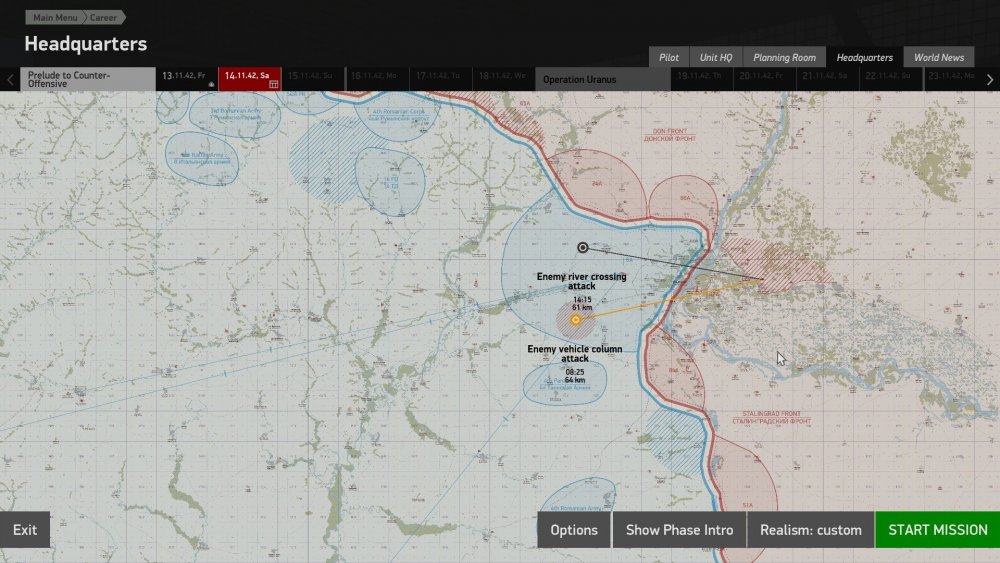Click the Exit button
This screenshot has height=563, width=1000.
click(x=25, y=530)
